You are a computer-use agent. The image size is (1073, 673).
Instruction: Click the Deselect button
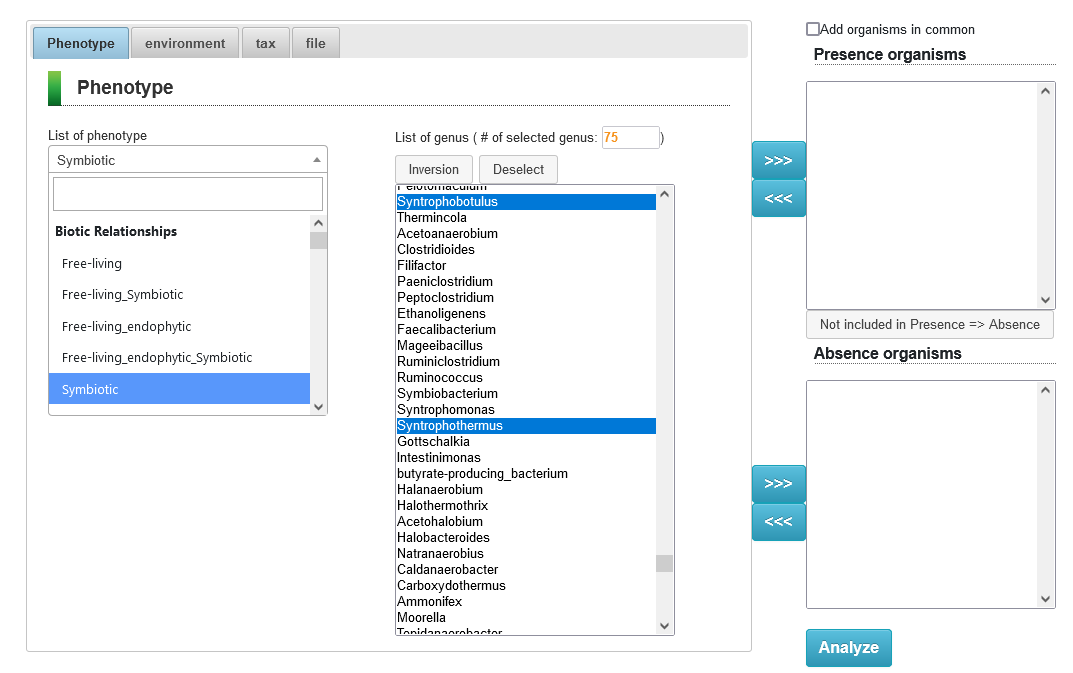coord(518,170)
